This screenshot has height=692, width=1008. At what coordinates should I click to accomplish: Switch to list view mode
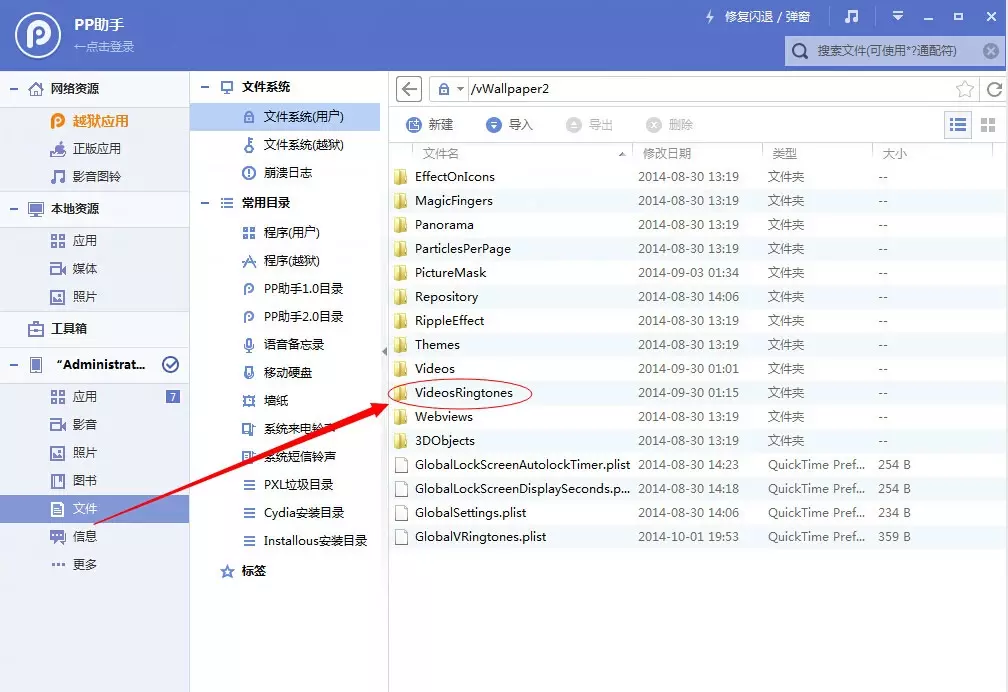[x=957, y=125]
